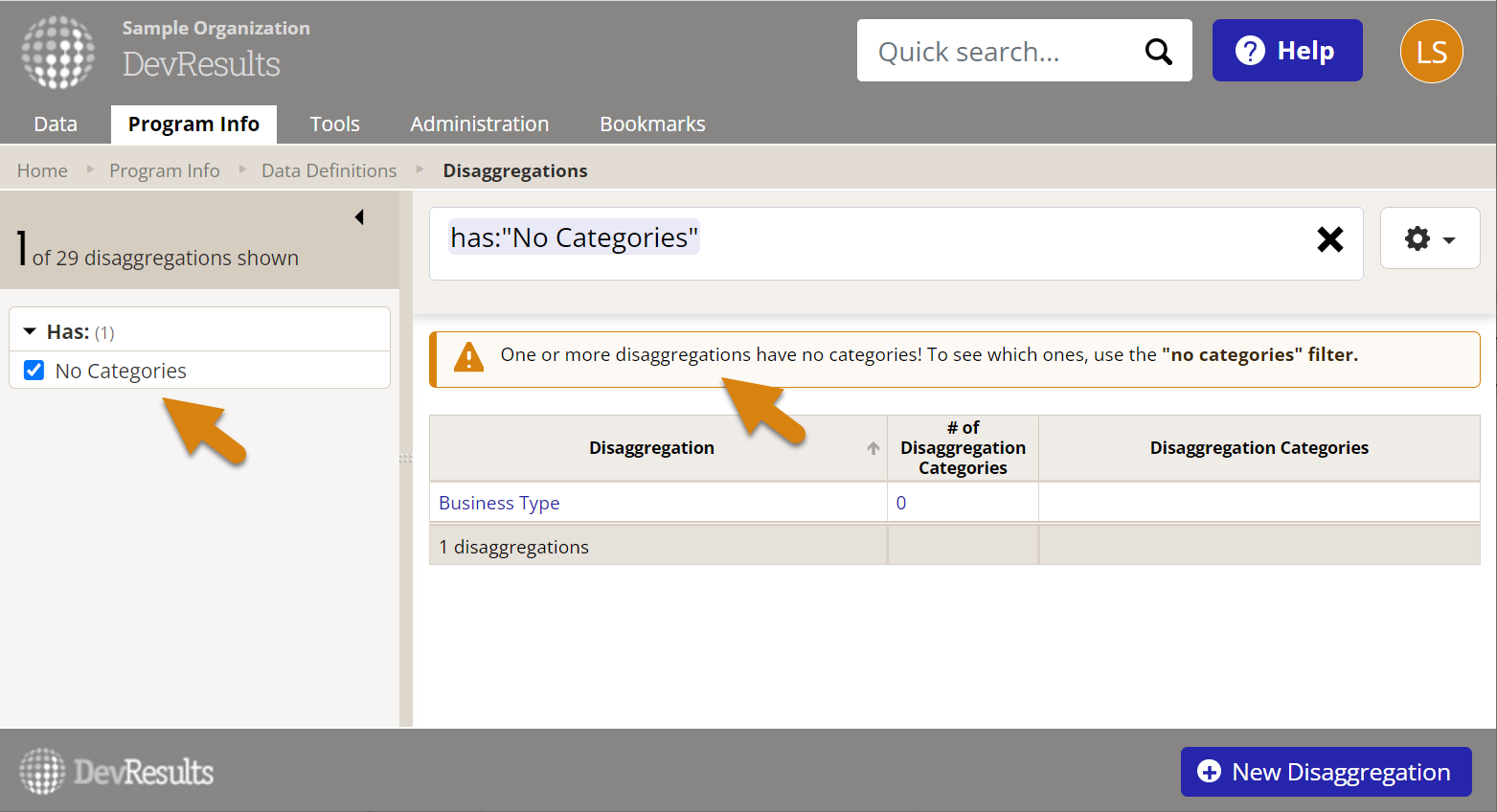Switch to the Tools menu tab

334,124
